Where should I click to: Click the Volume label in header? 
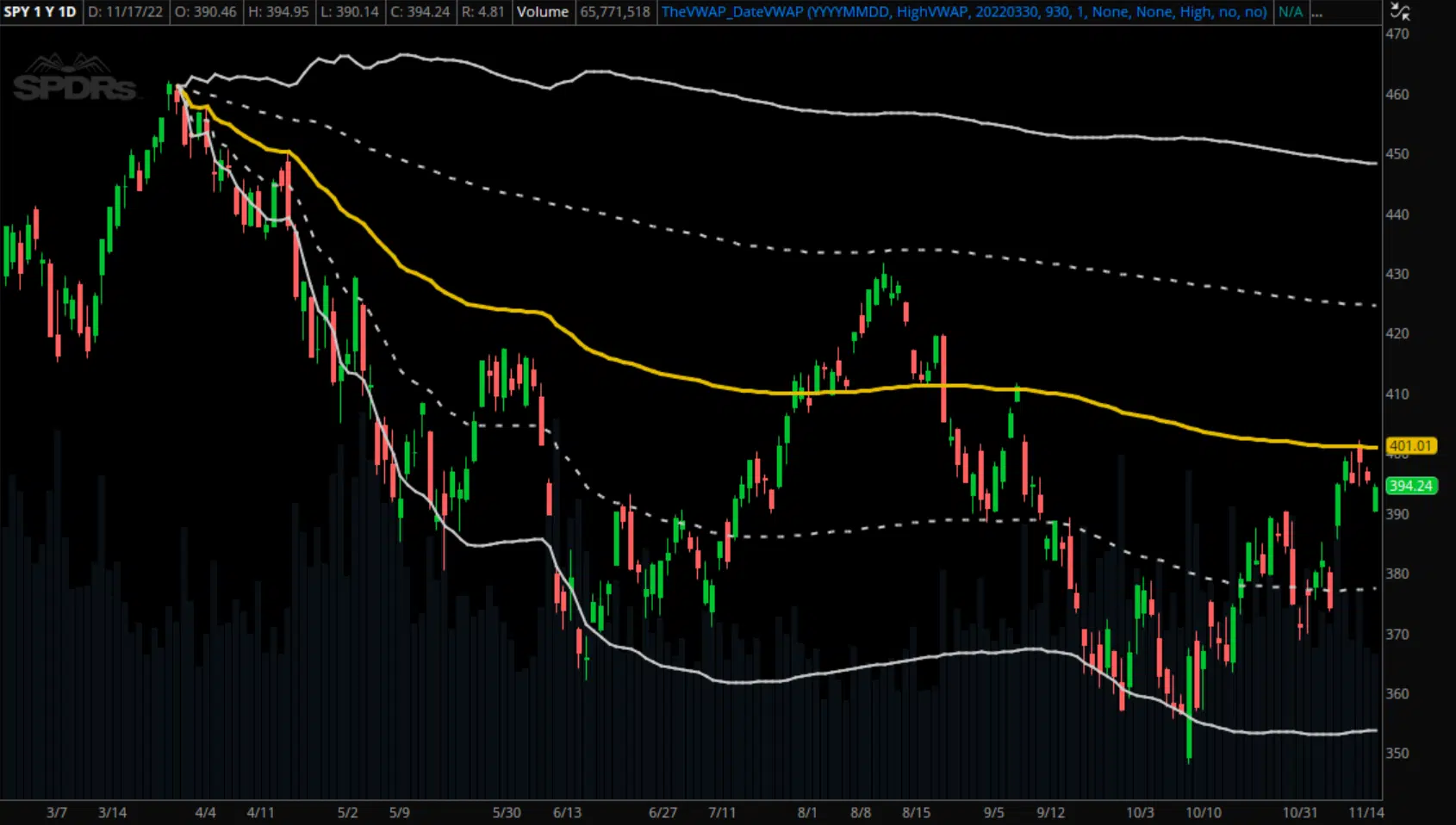[x=543, y=12]
